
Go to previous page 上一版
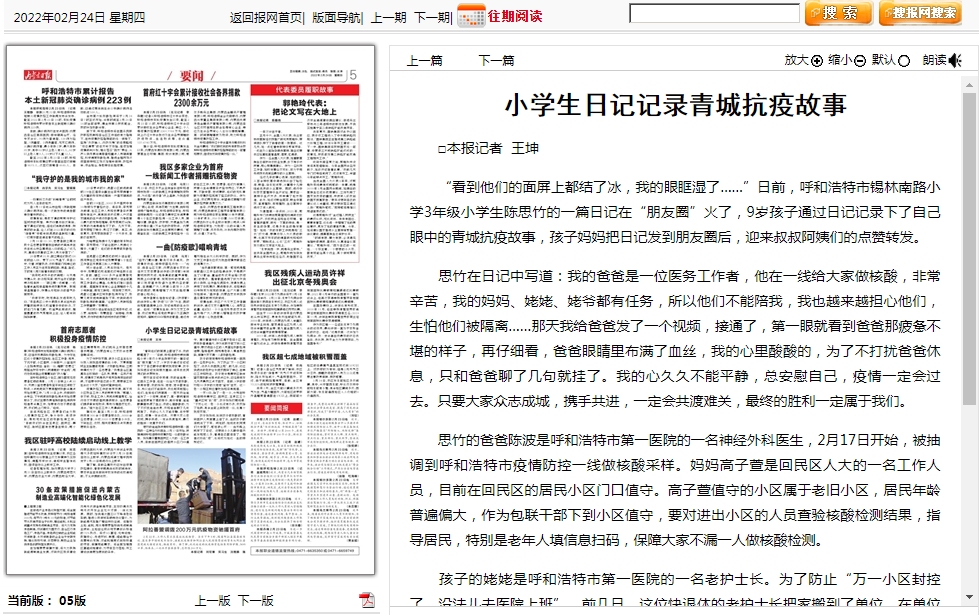pos(212,600)
